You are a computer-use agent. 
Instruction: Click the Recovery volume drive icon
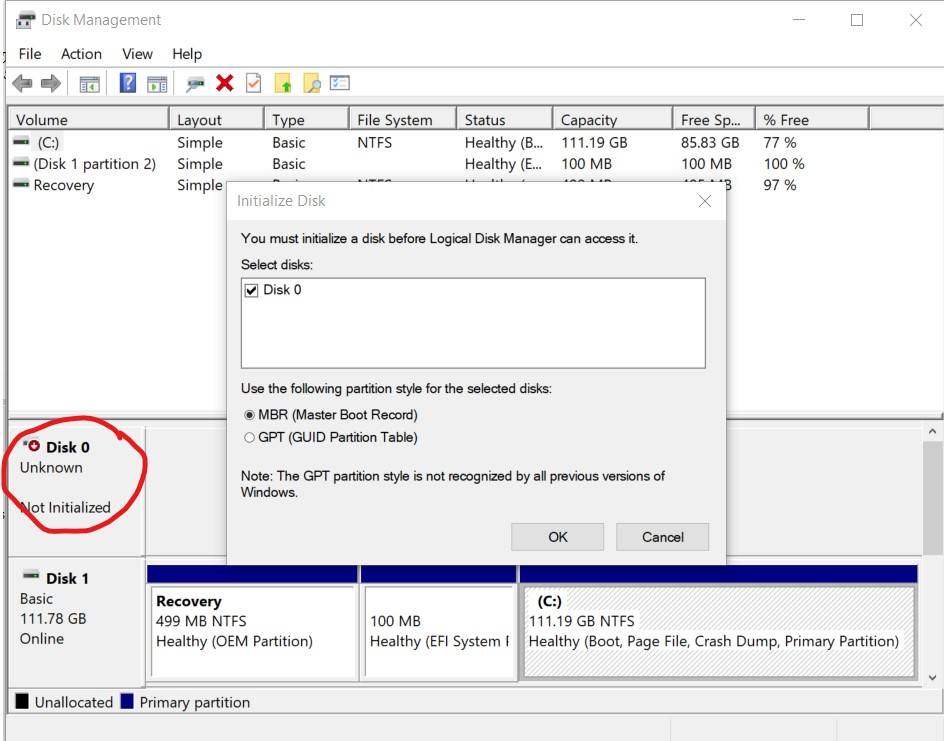coord(21,184)
